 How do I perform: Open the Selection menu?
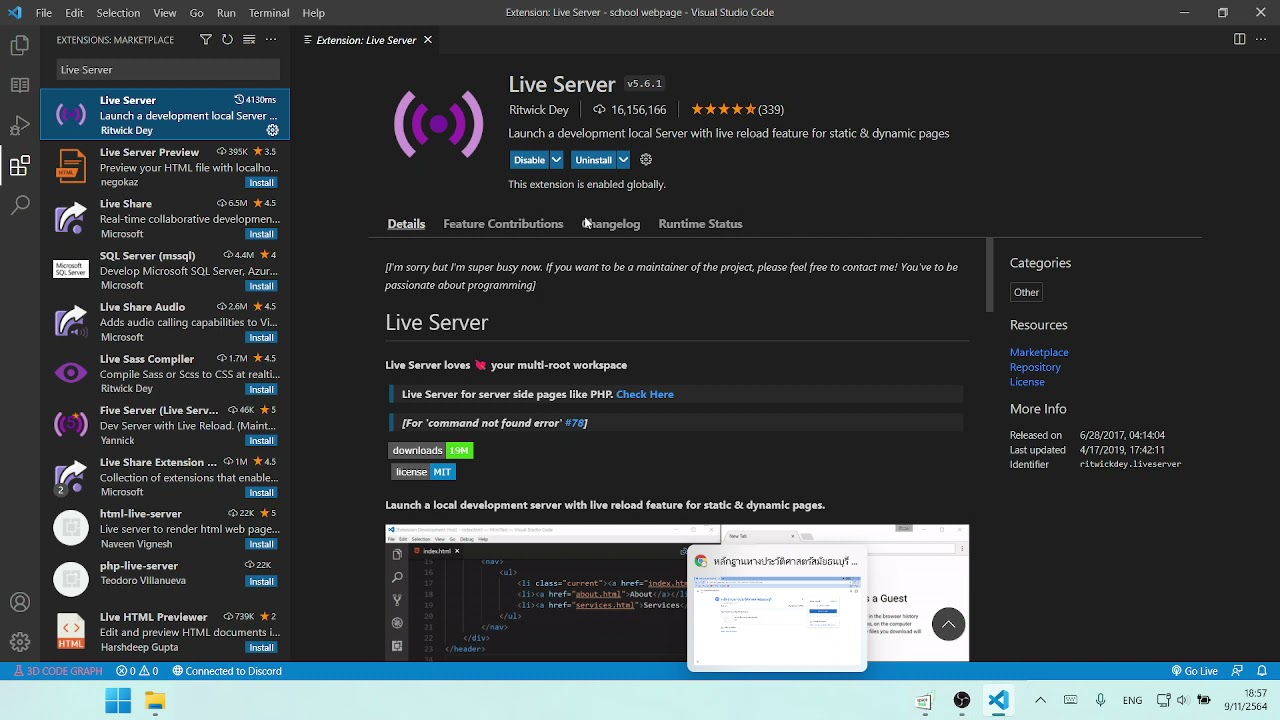point(118,13)
